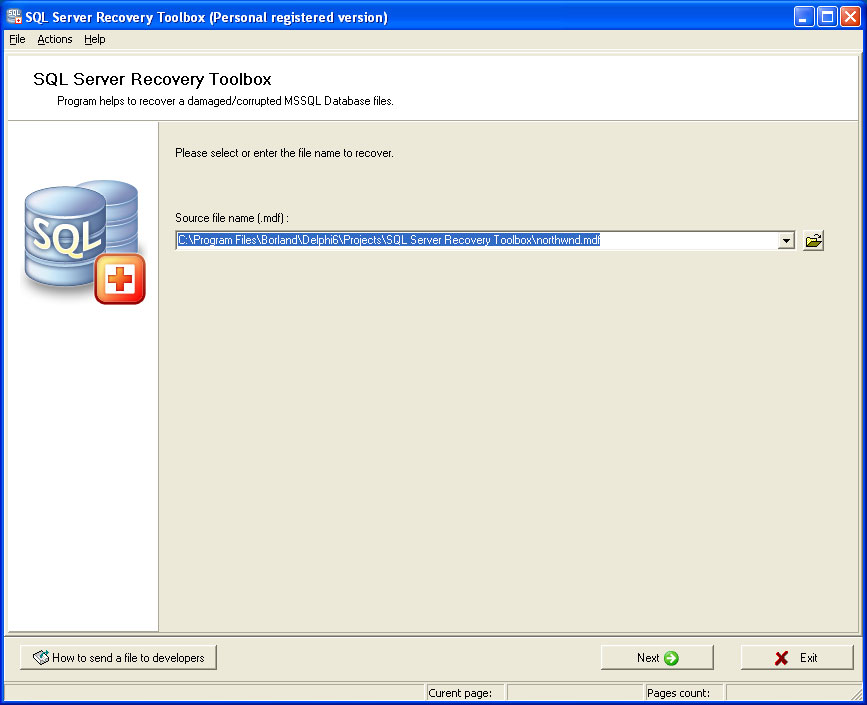Click 'Program helps to recover' description text
867x705 pixels.
coord(225,101)
